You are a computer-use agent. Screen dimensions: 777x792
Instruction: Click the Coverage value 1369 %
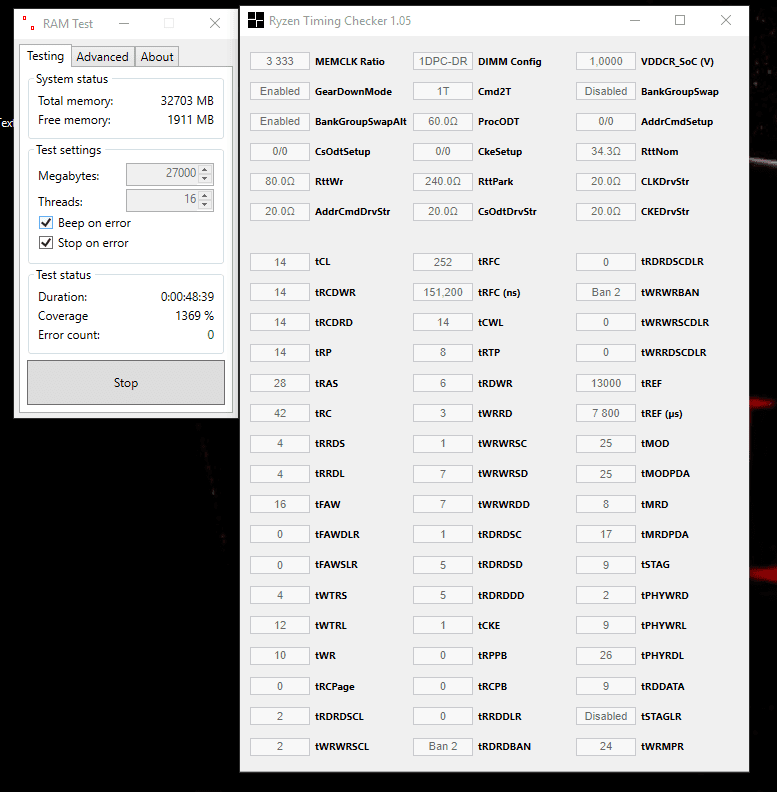click(x=195, y=316)
